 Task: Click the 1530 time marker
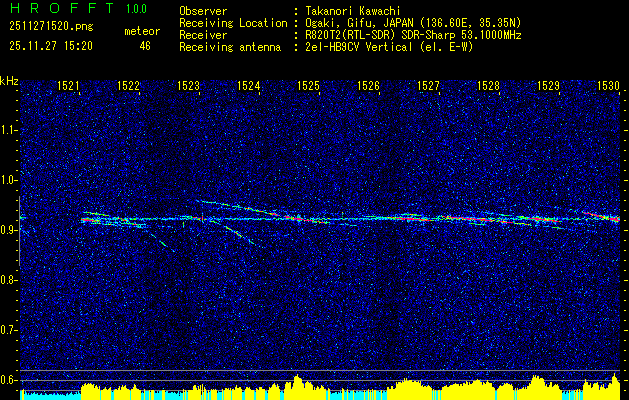609,85
